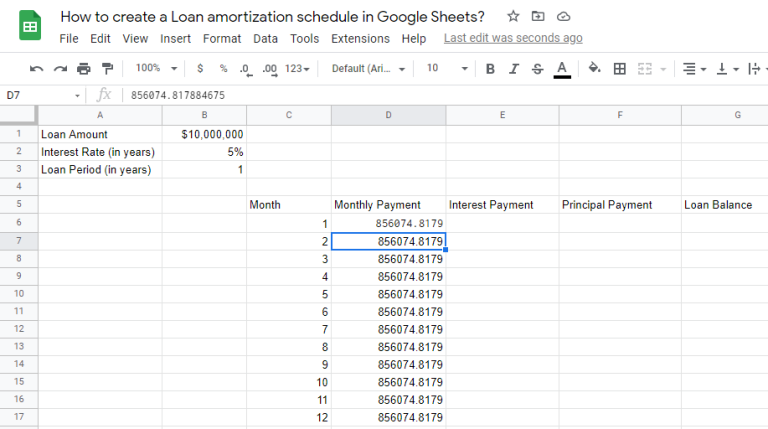This screenshot has width=768, height=429.
Task: Check the cloud save status icon
Action: [563, 17]
